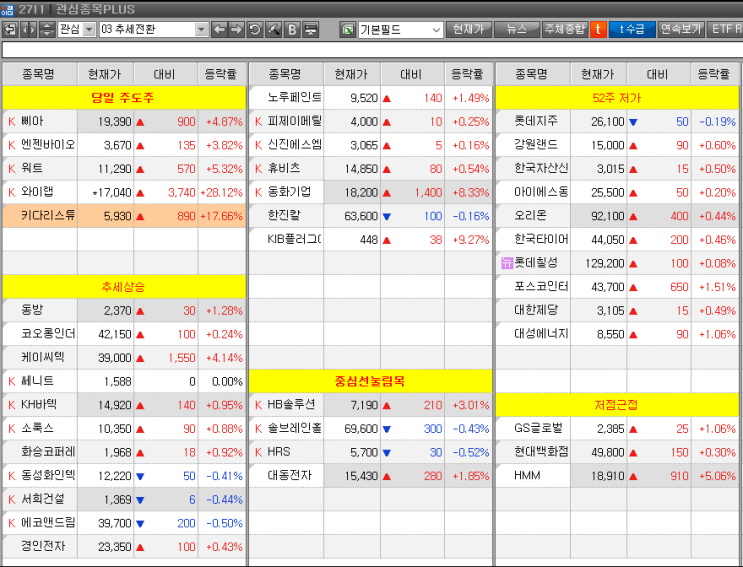
Task: Select 롯데지주 stock name
Action: pos(536,121)
